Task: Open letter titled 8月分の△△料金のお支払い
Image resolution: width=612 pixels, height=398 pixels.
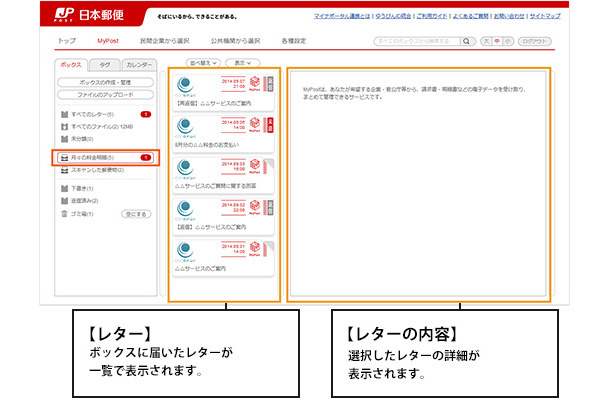Action: point(224,134)
